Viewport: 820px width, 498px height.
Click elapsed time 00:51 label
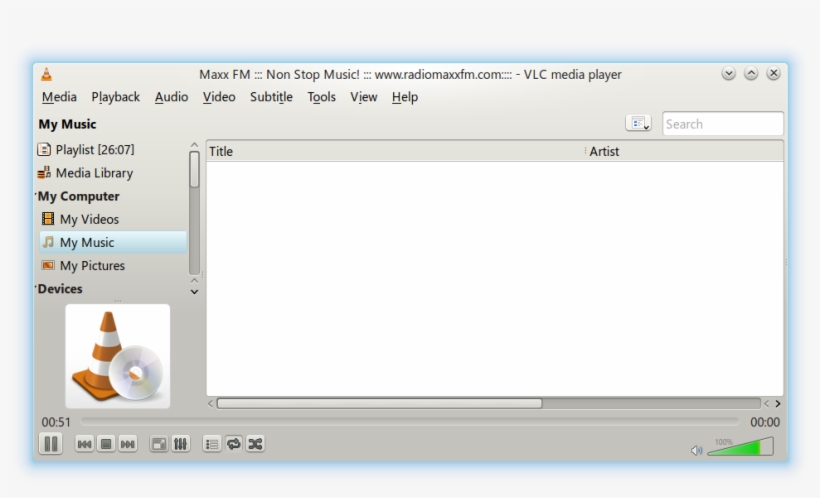pos(56,422)
